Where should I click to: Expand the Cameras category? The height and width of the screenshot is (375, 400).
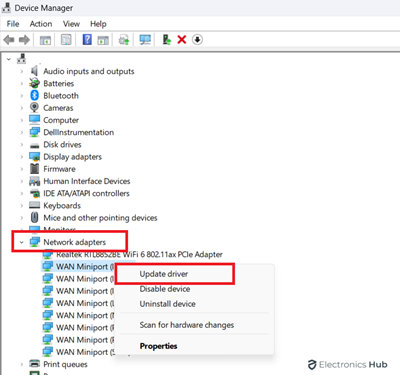point(22,108)
